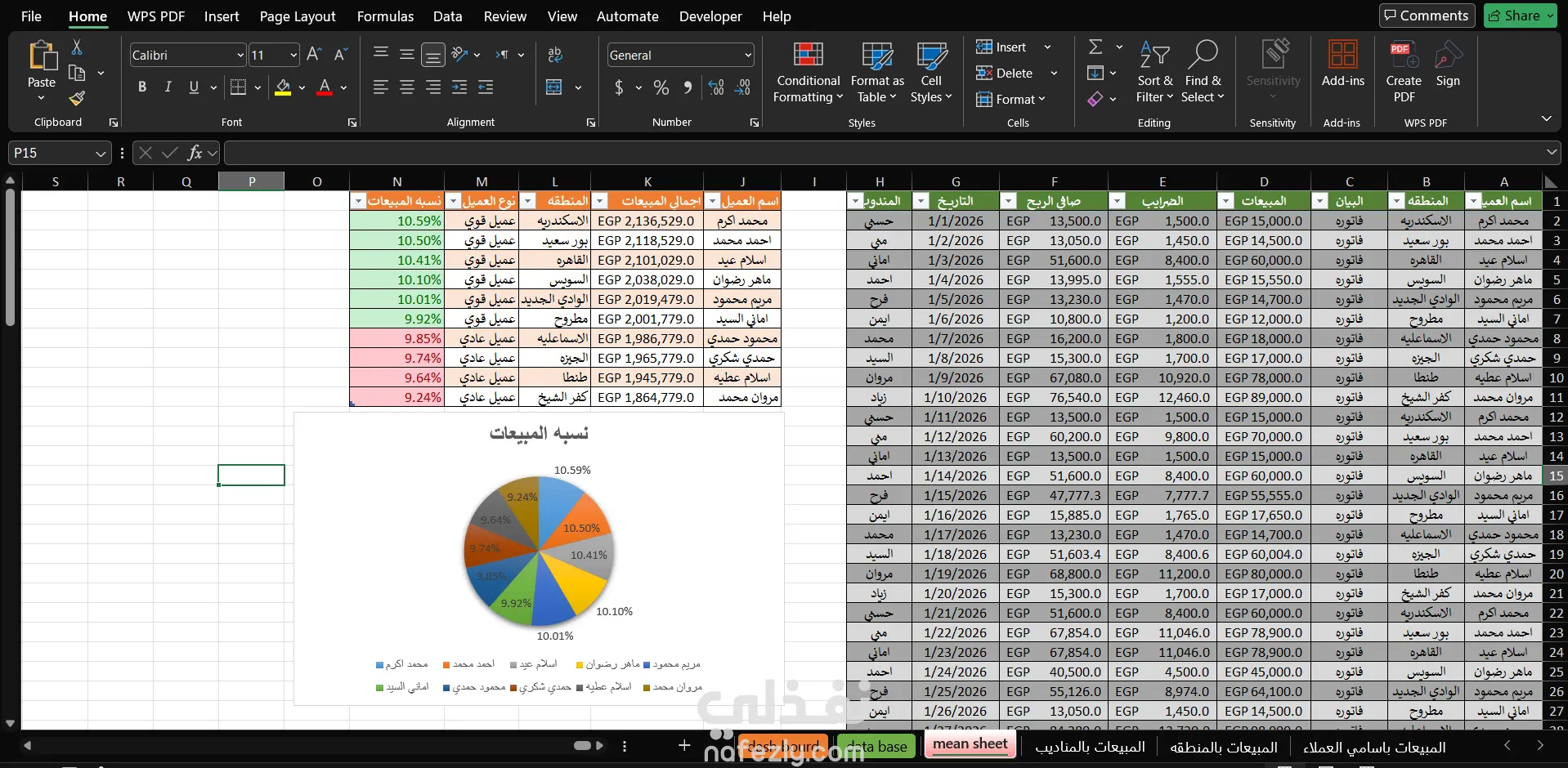
Task: Click the Paste clipboard icon
Action: pyautogui.click(x=43, y=56)
